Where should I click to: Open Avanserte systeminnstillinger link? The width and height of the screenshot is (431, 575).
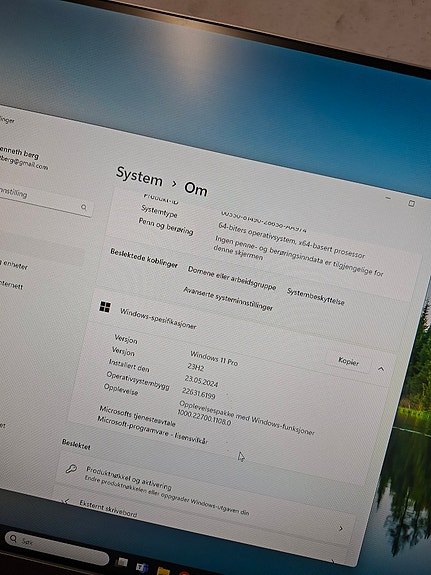[x=228, y=299]
